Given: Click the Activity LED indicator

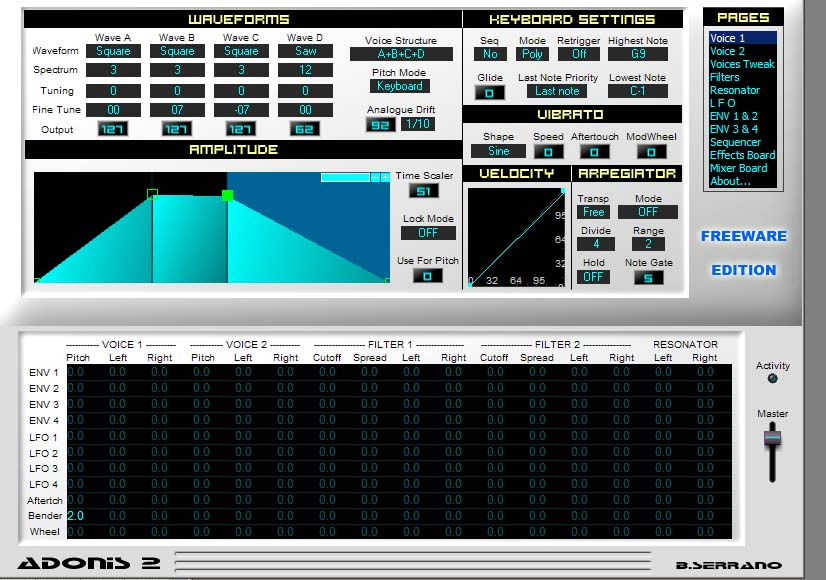Looking at the screenshot, I should point(772,378).
